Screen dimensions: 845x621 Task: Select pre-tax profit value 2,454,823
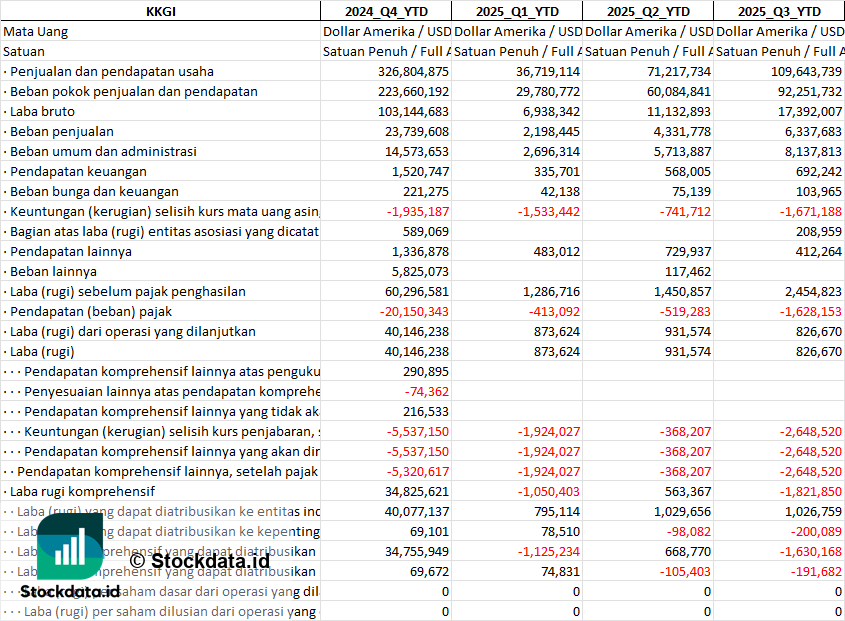813,291
